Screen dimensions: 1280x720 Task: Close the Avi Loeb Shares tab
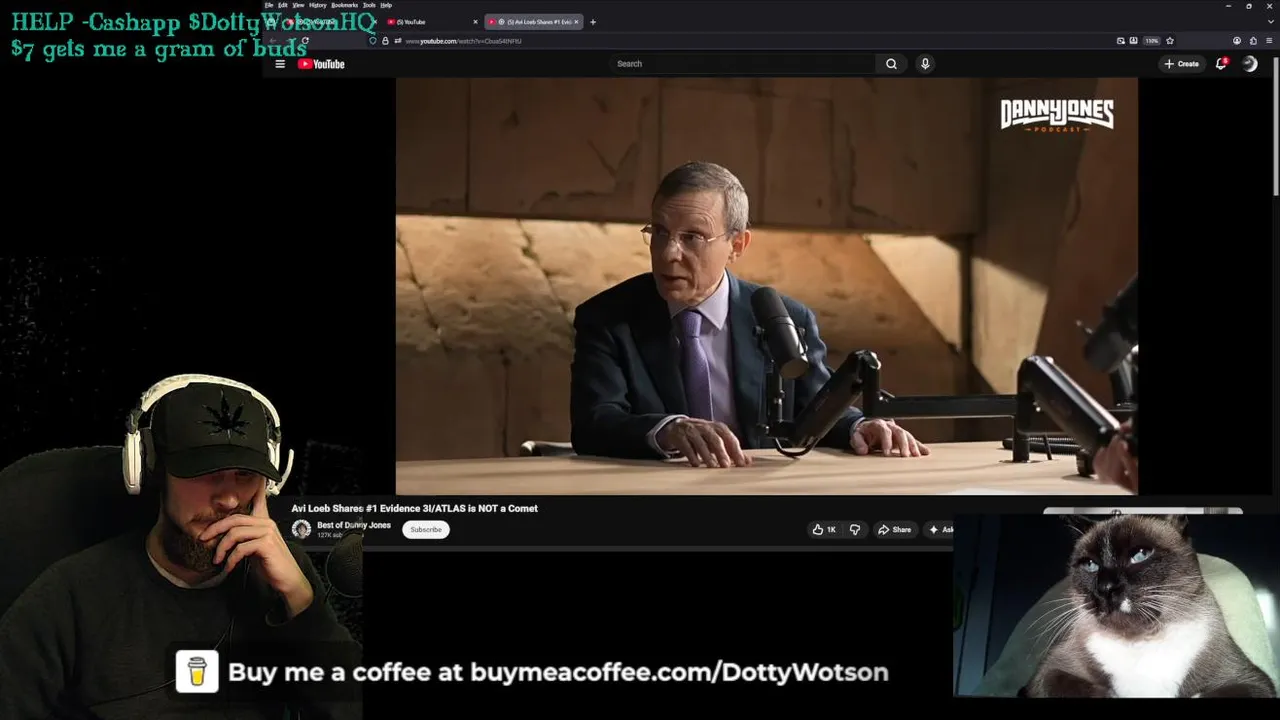[x=576, y=22]
